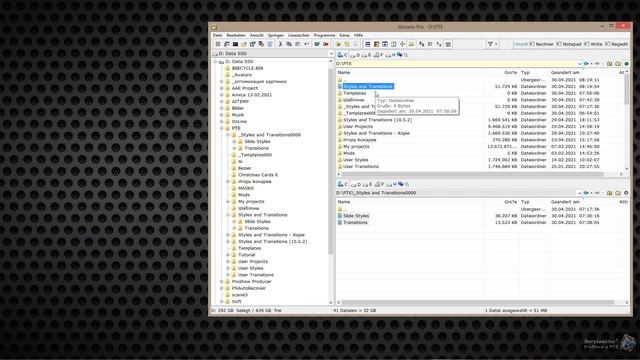Open the Datei menu
The height and width of the screenshot is (360, 640).
(217, 36)
